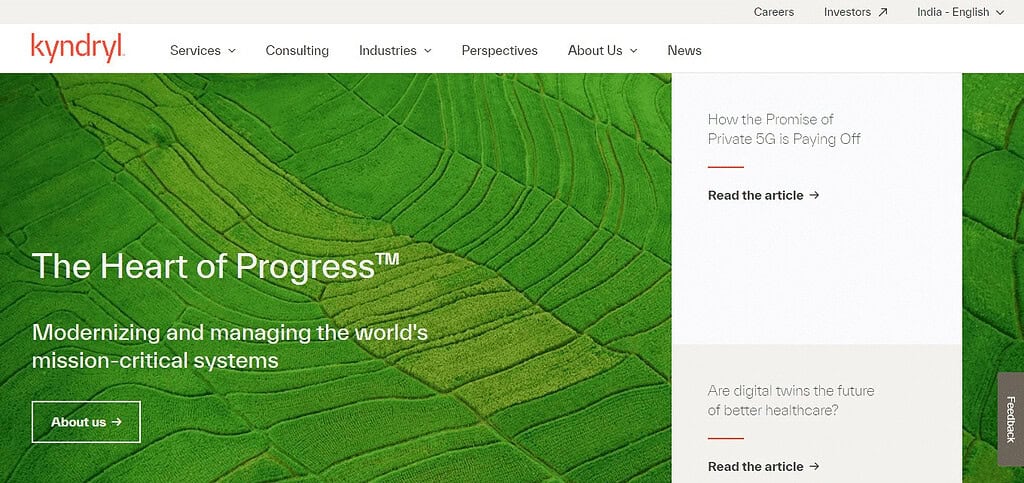Click 'Are digital twins the future' heading

pyautogui.click(x=791, y=401)
